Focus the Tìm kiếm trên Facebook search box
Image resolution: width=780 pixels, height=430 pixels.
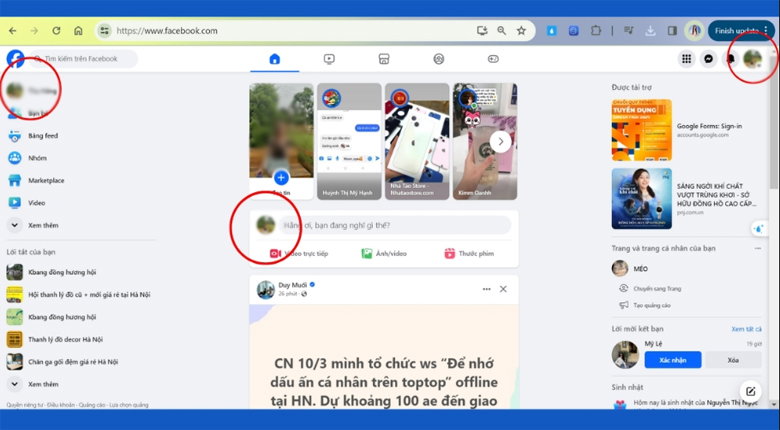(x=84, y=59)
